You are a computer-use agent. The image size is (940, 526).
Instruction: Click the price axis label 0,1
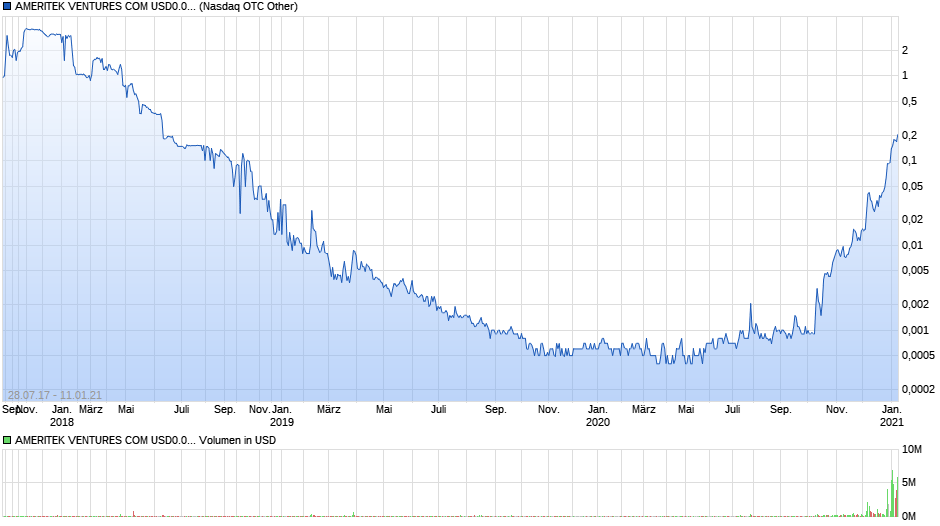[909, 160]
